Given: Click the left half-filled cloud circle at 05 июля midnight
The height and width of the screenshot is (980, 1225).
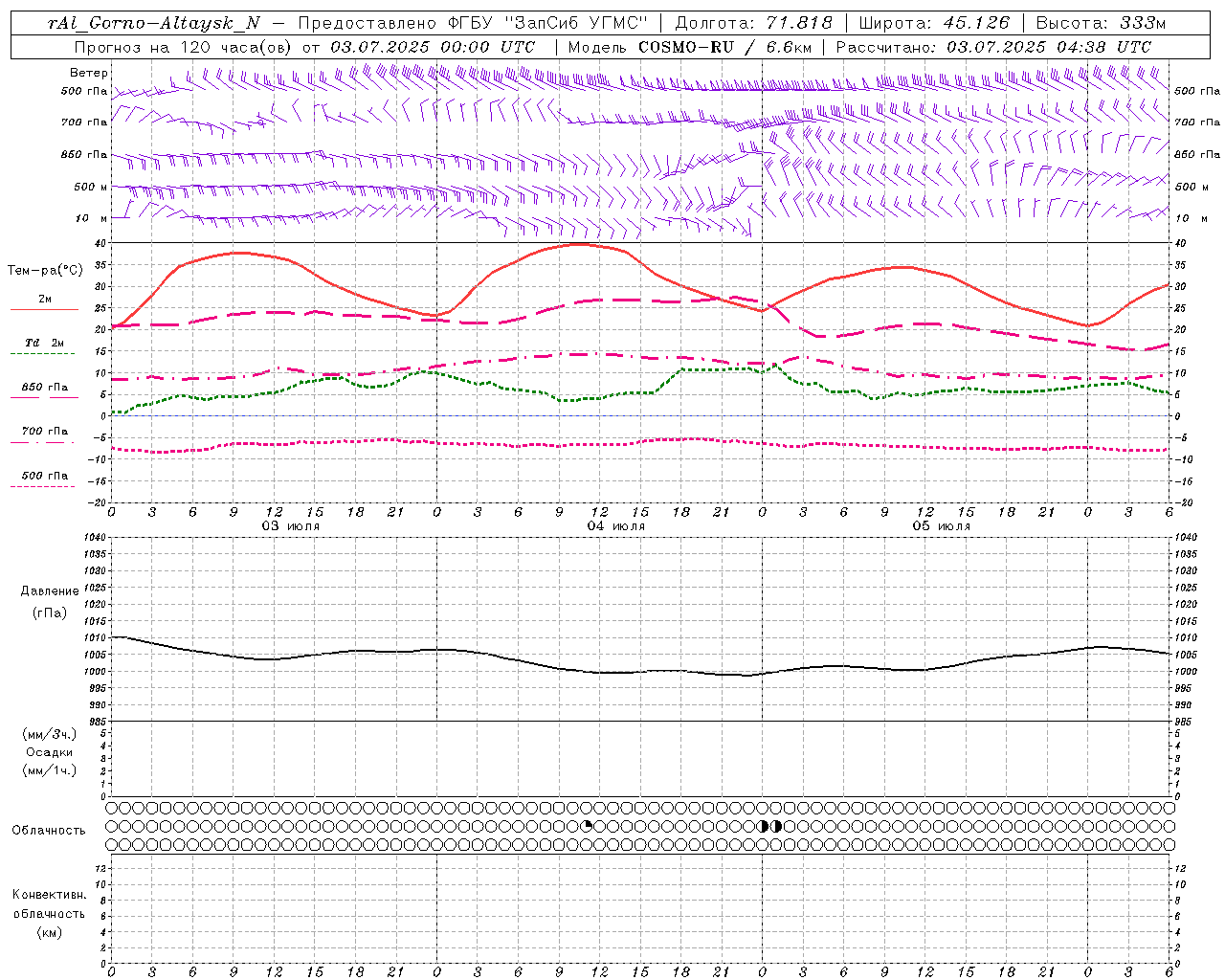Looking at the screenshot, I should [x=764, y=825].
